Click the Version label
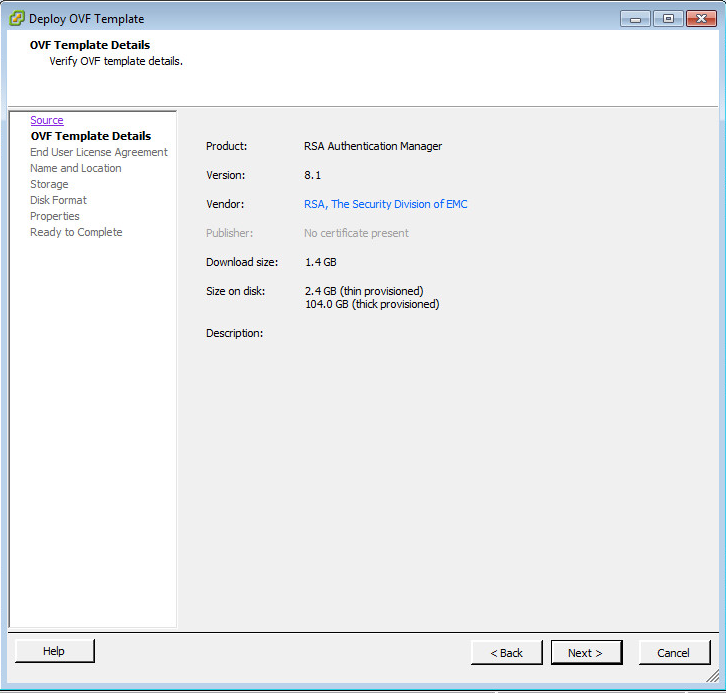This screenshot has width=726, height=693. tap(225, 175)
